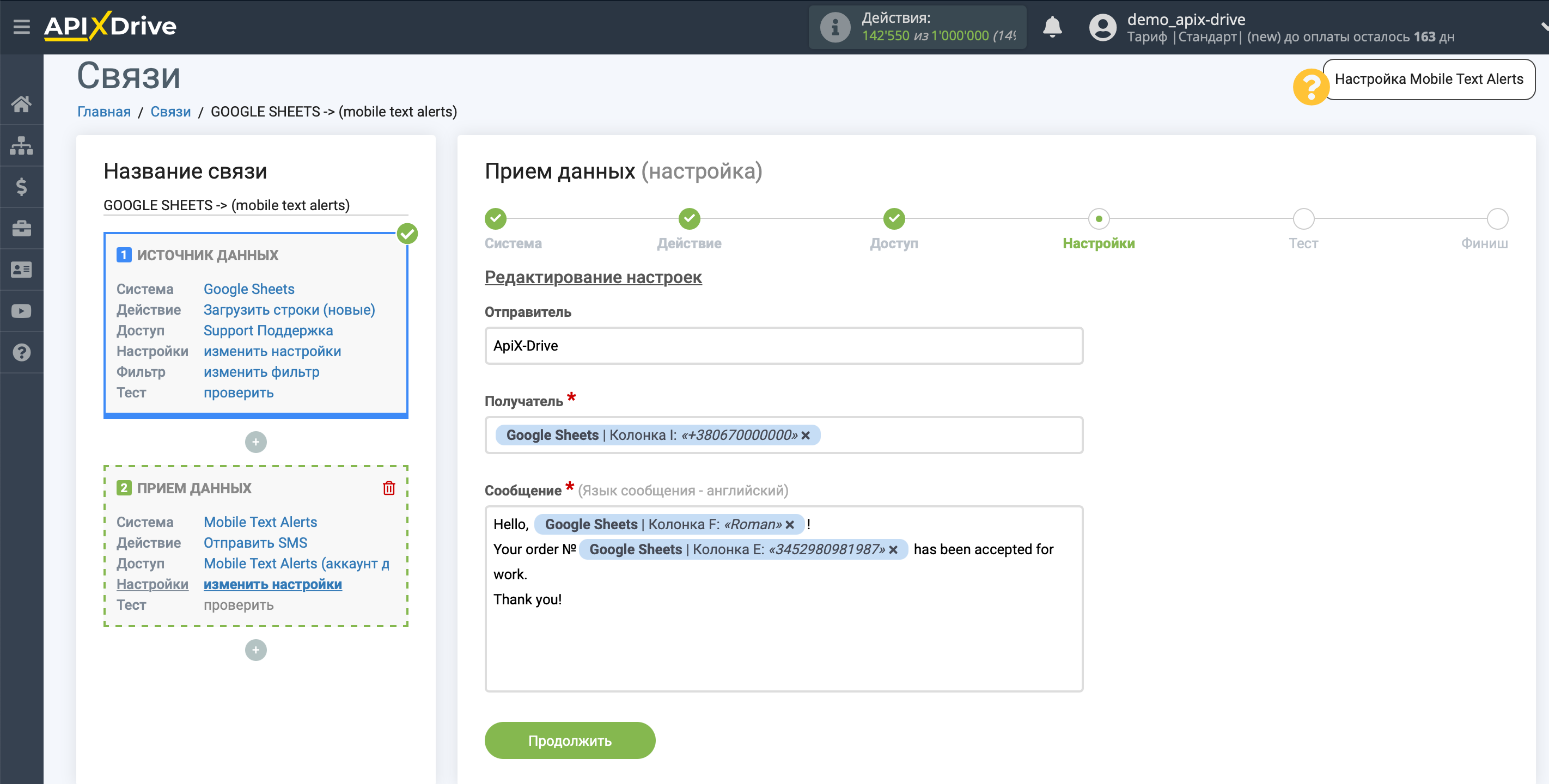This screenshot has height=784, width=1549.
Task: Open the Google Sheets system link
Action: pos(249,289)
